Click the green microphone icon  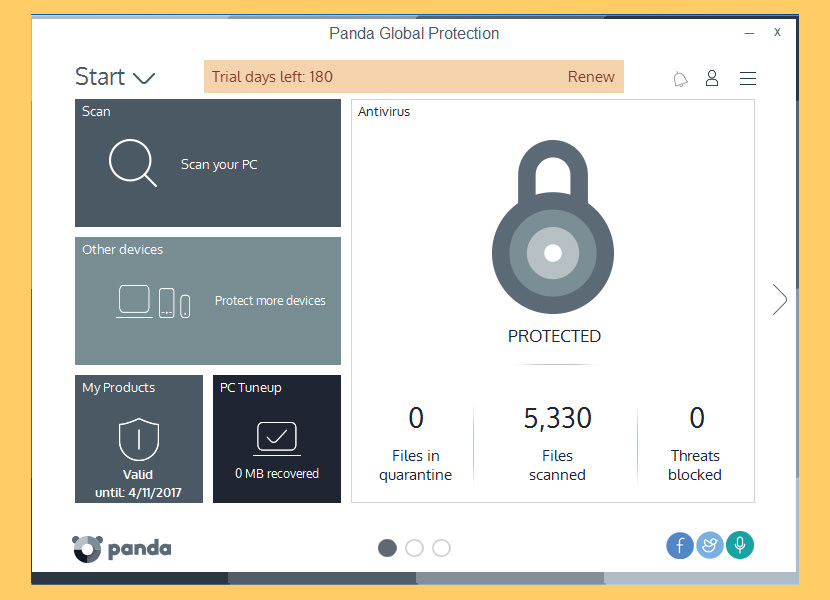tap(740, 545)
